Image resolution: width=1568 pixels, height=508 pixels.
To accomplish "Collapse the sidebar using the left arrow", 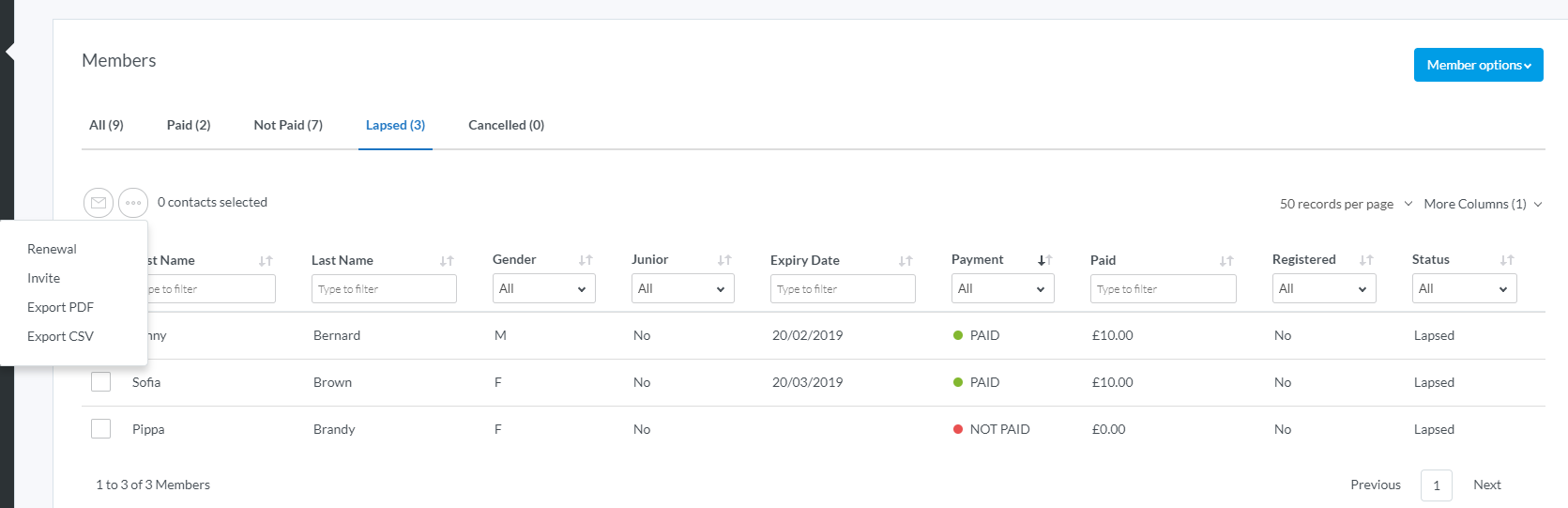I will pyautogui.click(x=9, y=52).
